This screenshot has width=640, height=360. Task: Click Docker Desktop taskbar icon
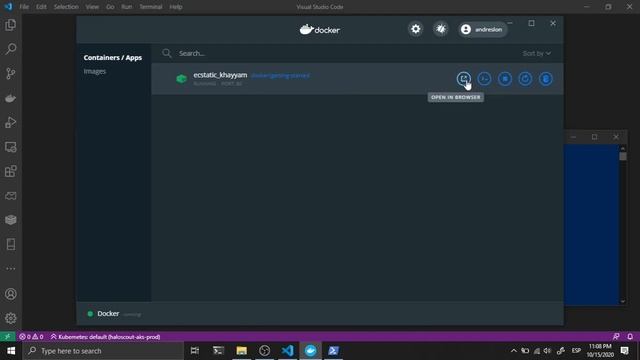click(311, 351)
